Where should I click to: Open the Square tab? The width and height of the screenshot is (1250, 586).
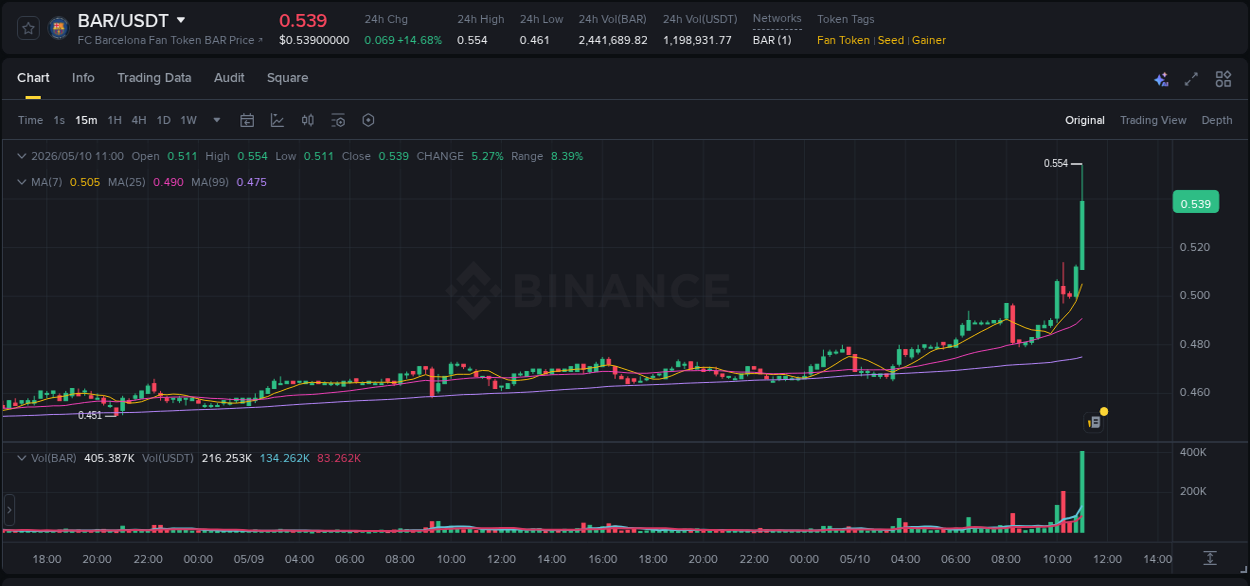pyautogui.click(x=287, y=78)
